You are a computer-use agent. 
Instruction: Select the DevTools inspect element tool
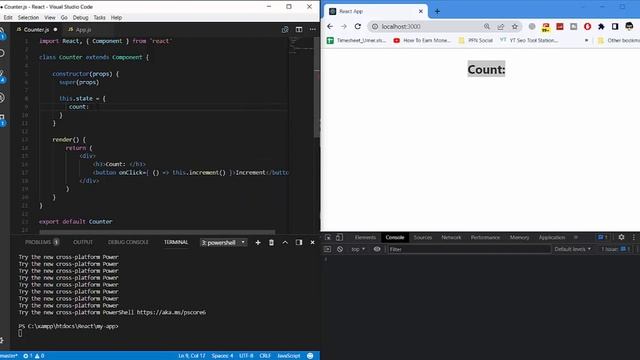(x=328, y=237)
